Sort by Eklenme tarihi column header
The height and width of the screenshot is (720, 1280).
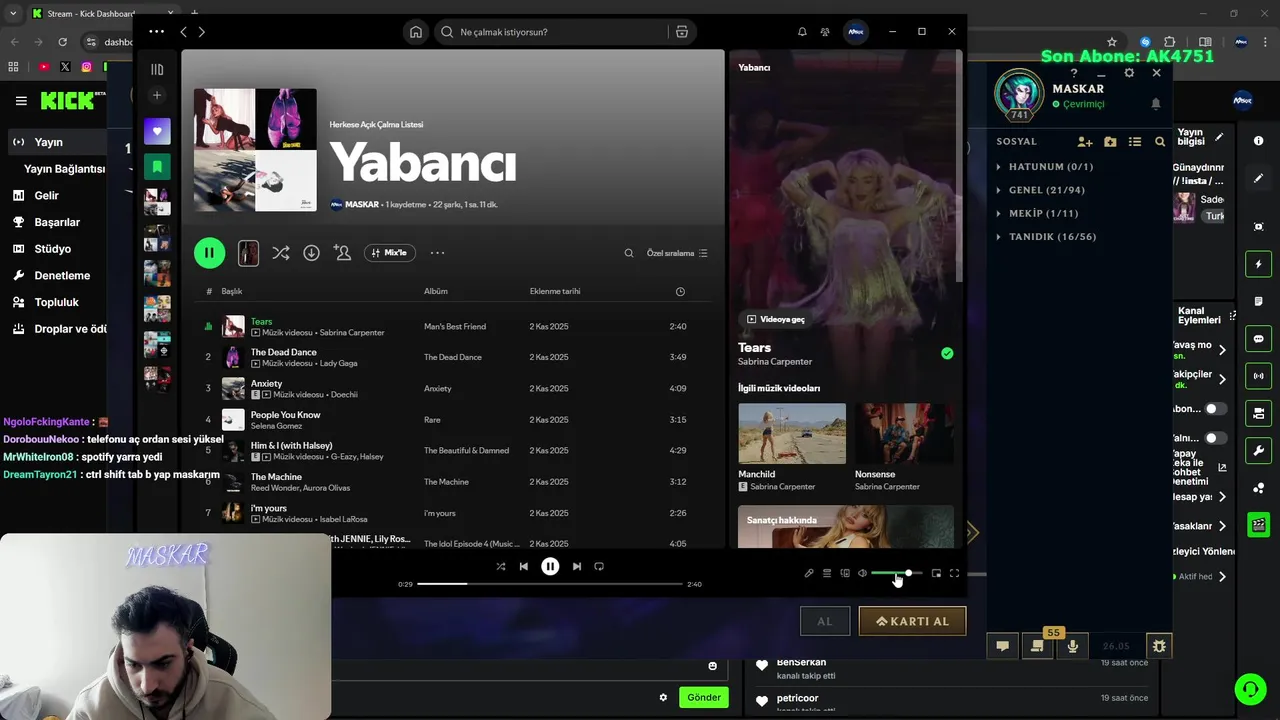[555, 291]
